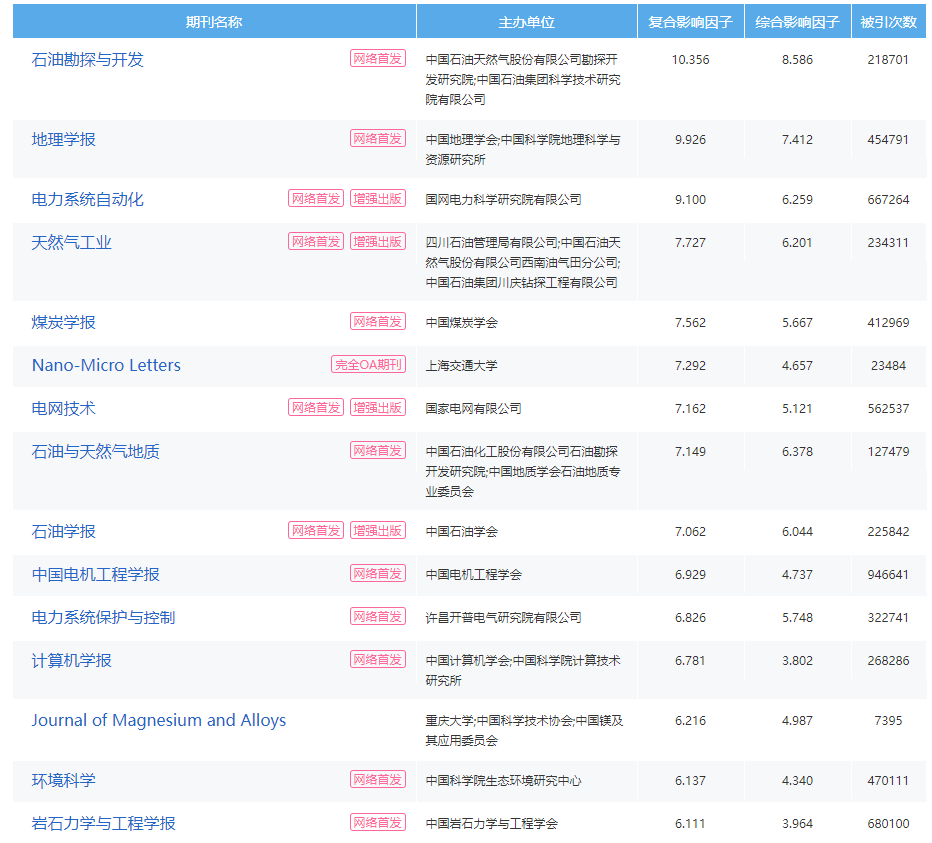Select comprehensive impact factor 3.802

click(x=798, y=660)
